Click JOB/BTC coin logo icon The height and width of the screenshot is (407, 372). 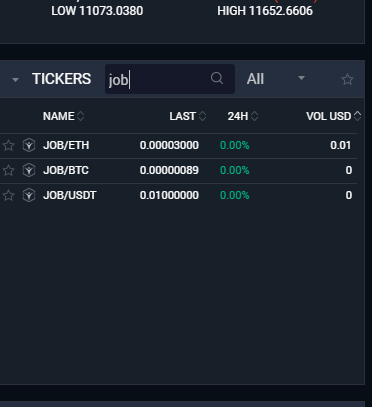29,170
